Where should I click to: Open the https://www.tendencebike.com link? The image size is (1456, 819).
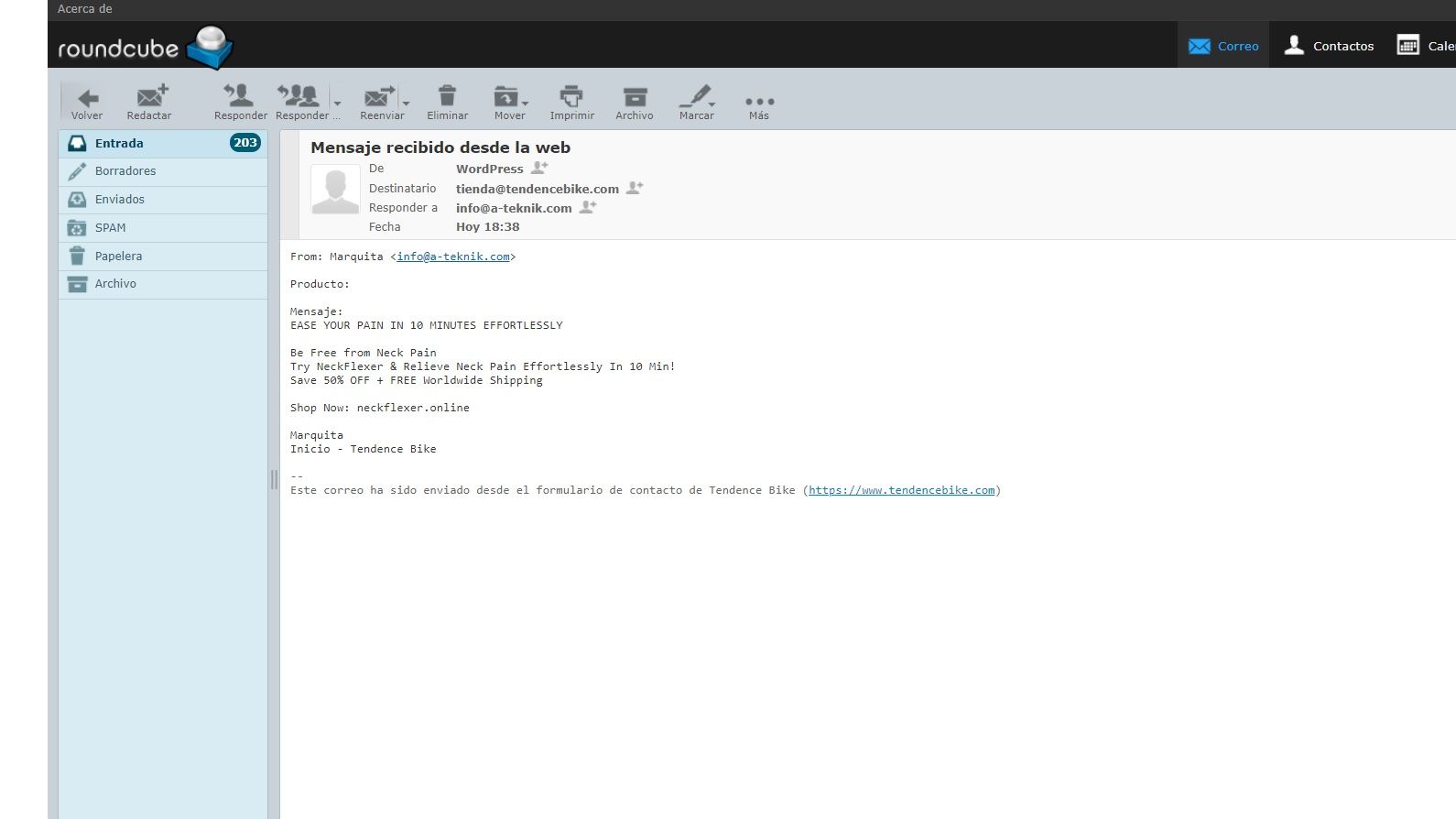(x=902, y=490)
